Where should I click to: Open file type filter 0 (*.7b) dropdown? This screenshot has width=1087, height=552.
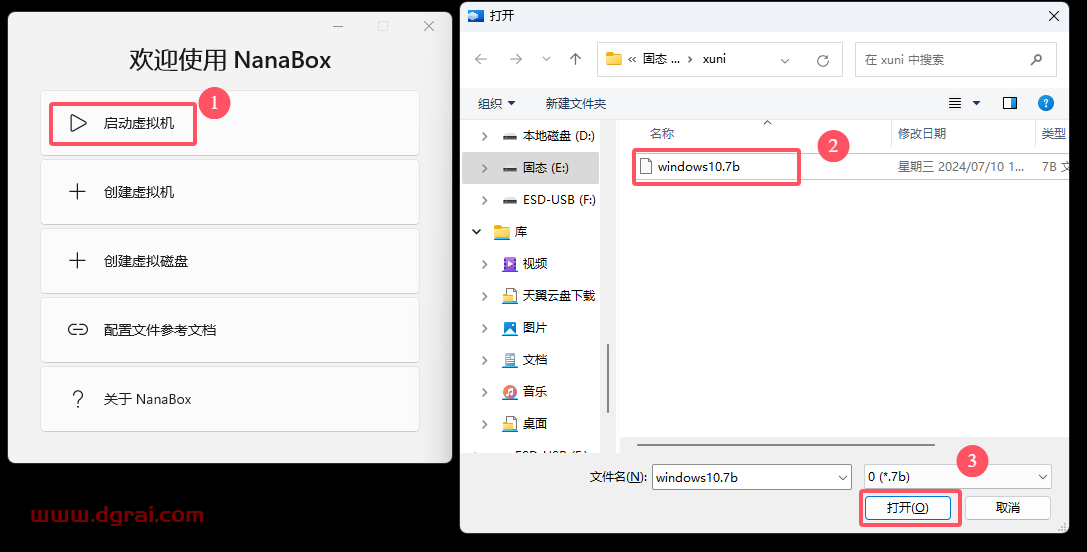957,477
